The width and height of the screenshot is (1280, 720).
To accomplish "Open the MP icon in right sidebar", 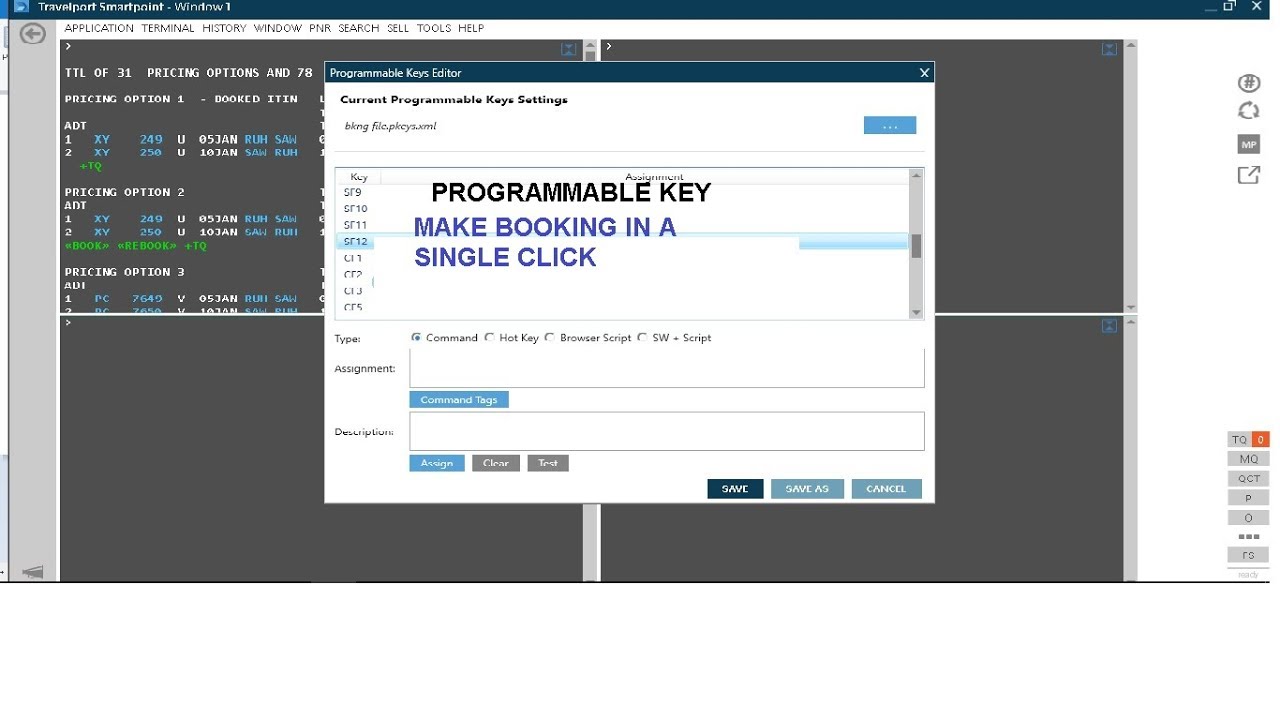I will [x=1249, y=144].
